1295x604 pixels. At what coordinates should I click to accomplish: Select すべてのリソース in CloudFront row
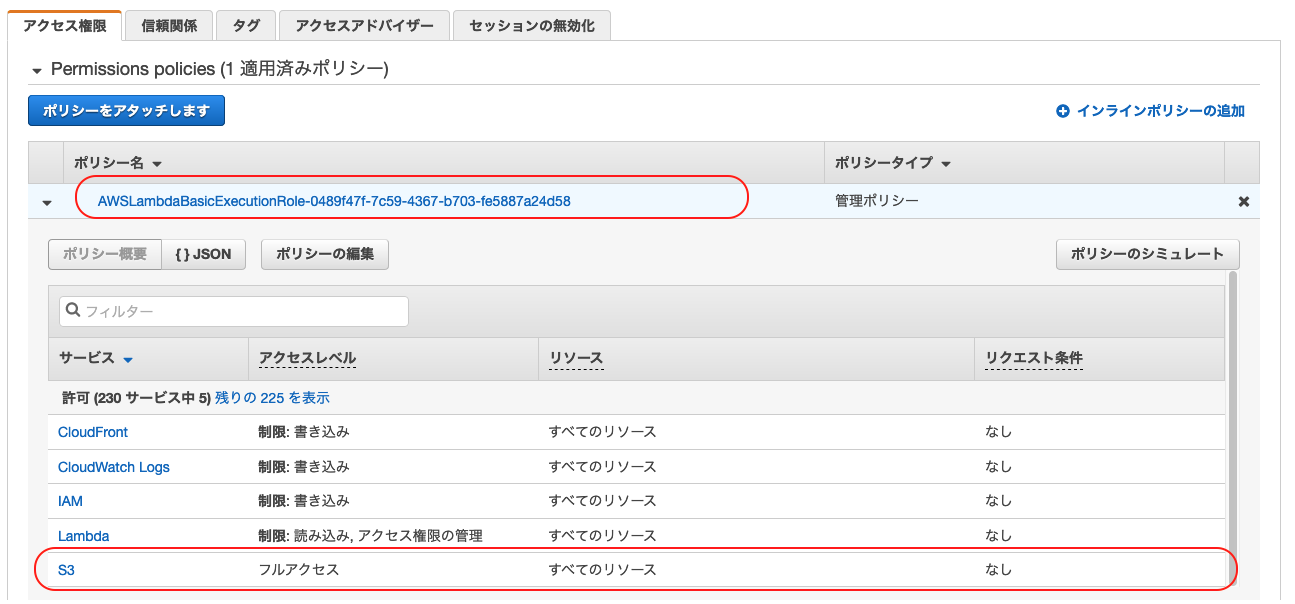click(x=602, y=432)
